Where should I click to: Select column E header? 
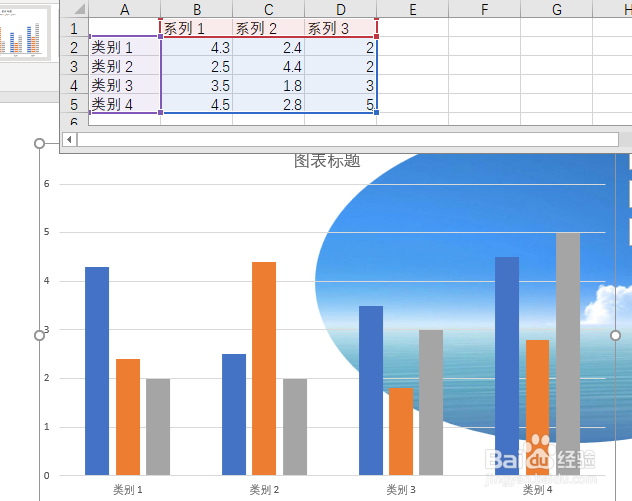click(413, 8)
